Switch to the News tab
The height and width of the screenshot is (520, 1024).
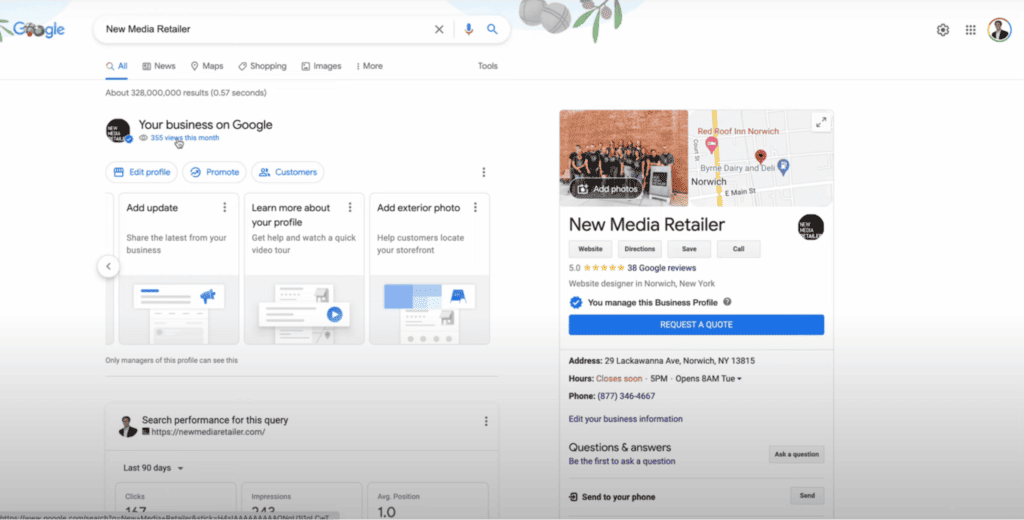point(159,66)
